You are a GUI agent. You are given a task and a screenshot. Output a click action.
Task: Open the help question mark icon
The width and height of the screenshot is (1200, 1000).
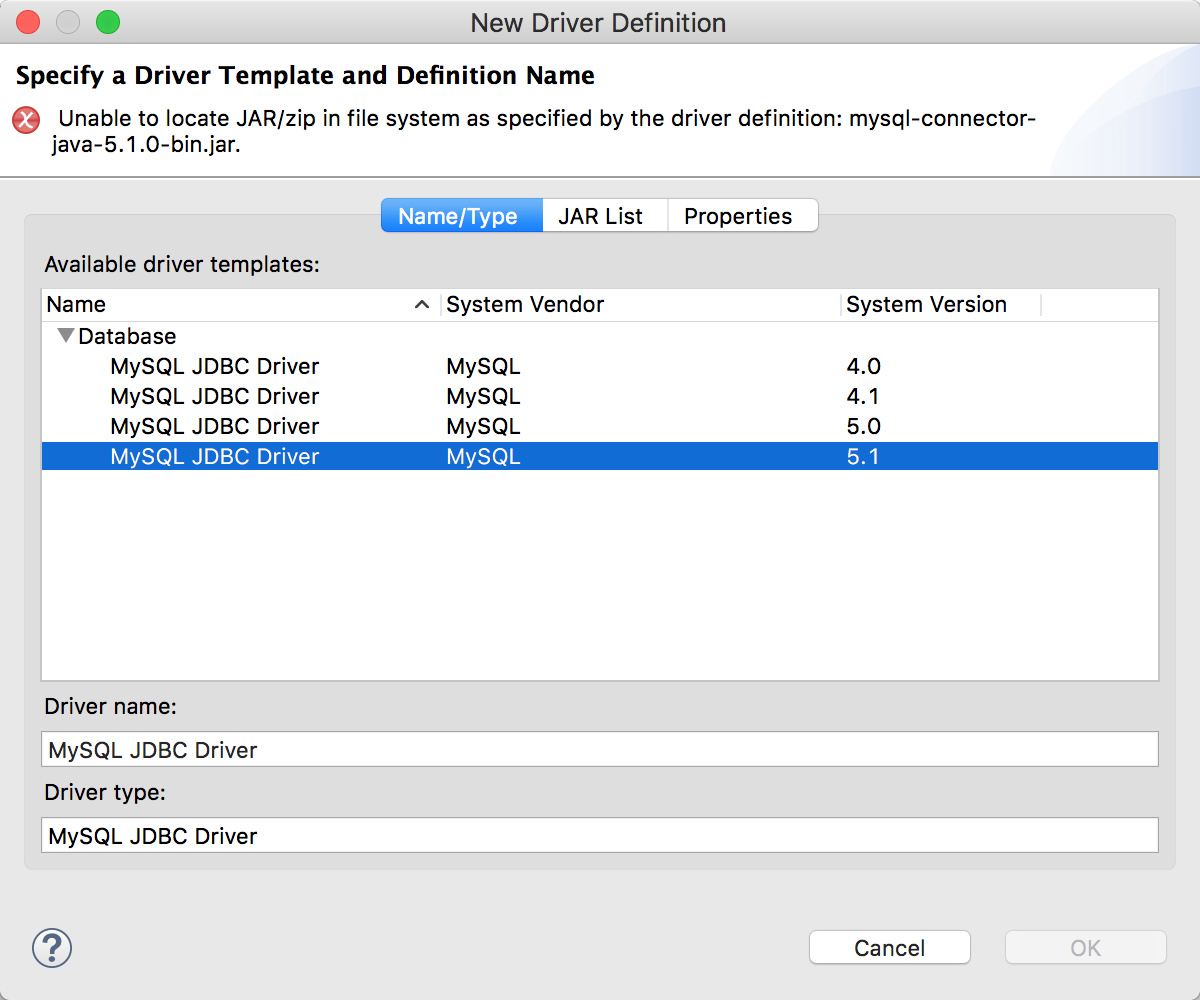coord(52,947)
